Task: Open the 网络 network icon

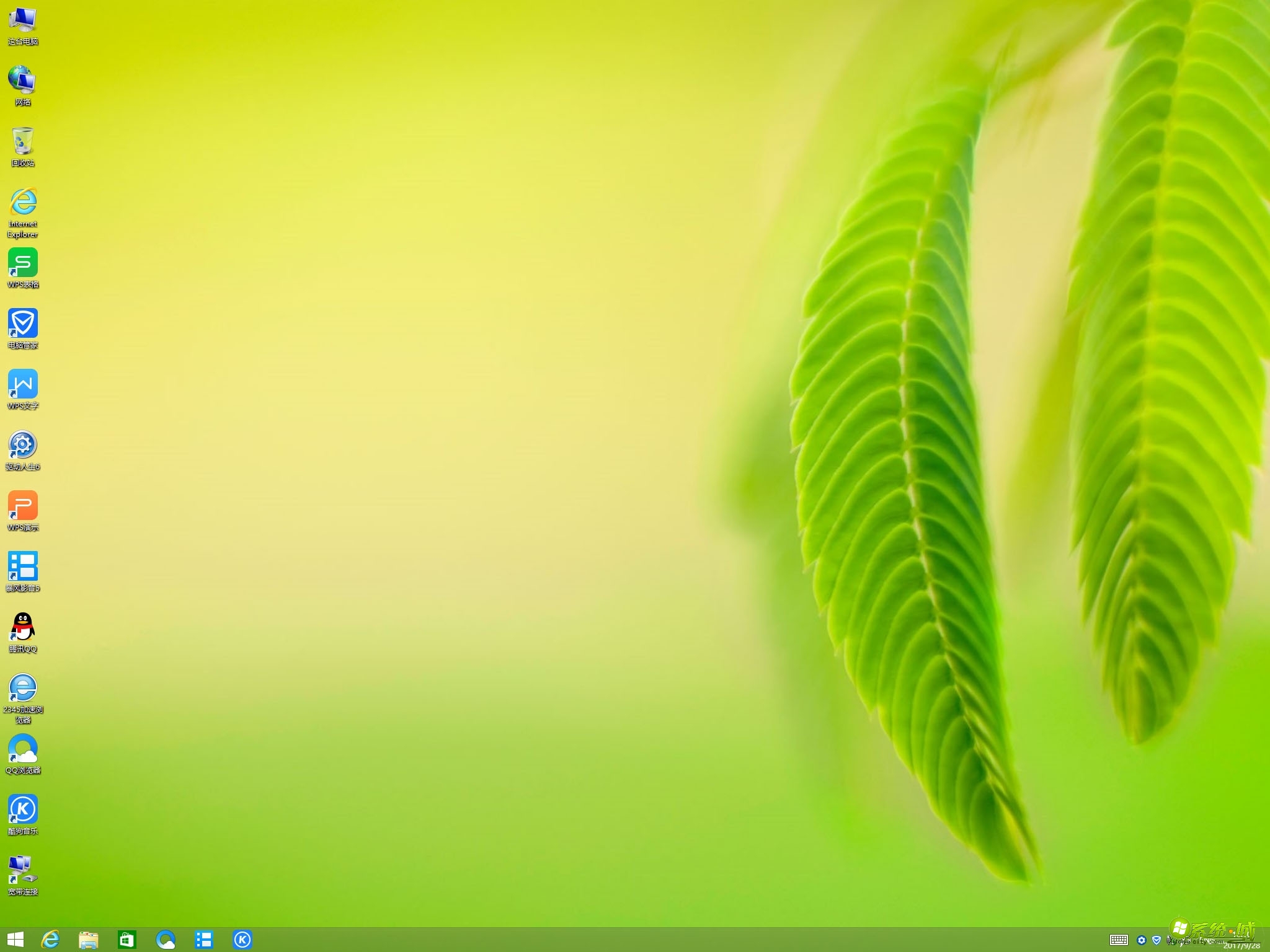Action: pyautogui.click(x=23, y=81)
